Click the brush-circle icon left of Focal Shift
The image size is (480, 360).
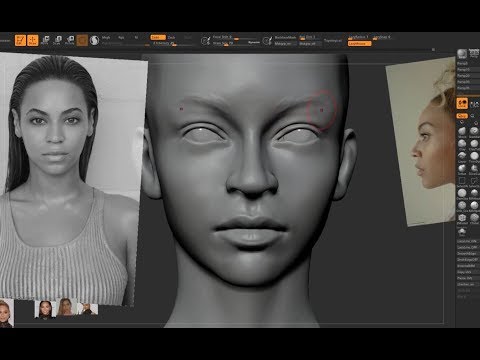coord(206,41)
